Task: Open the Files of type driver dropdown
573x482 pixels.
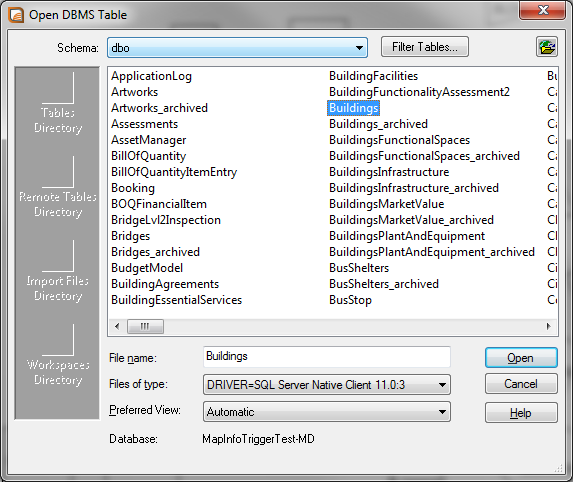Action: click(327, 384)
